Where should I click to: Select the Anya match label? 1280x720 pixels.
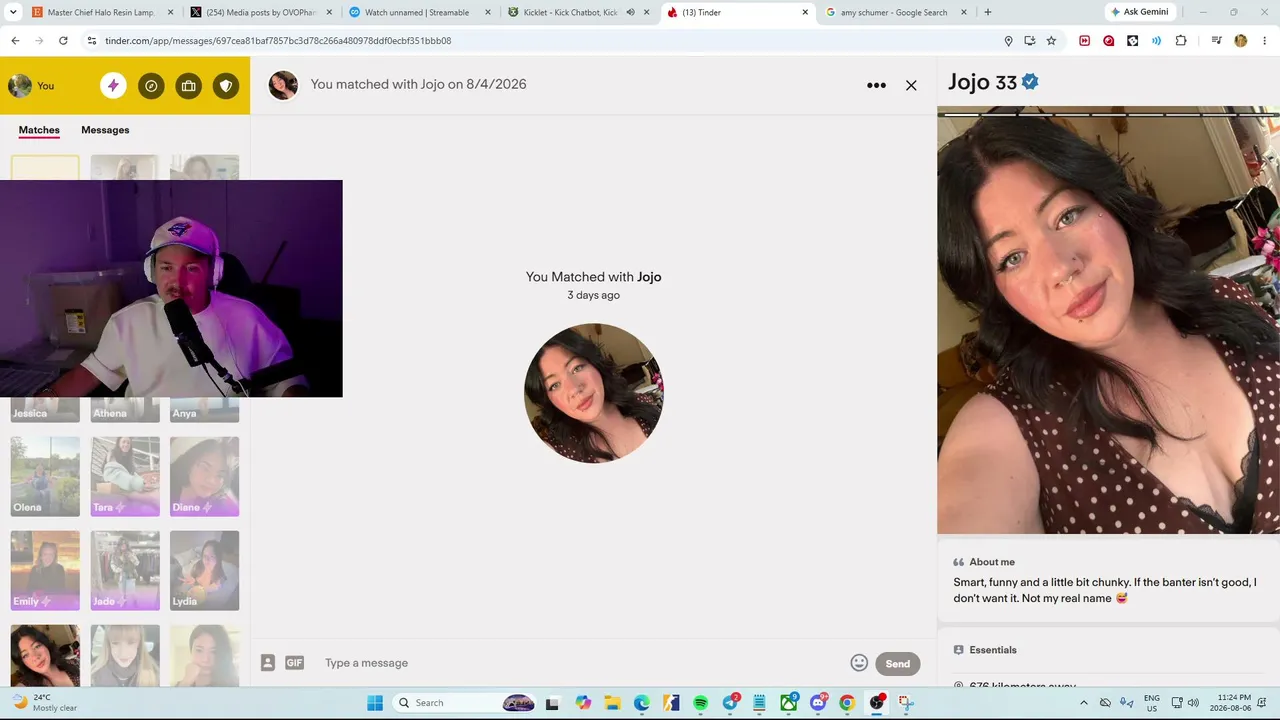click(x=184, y=413)
